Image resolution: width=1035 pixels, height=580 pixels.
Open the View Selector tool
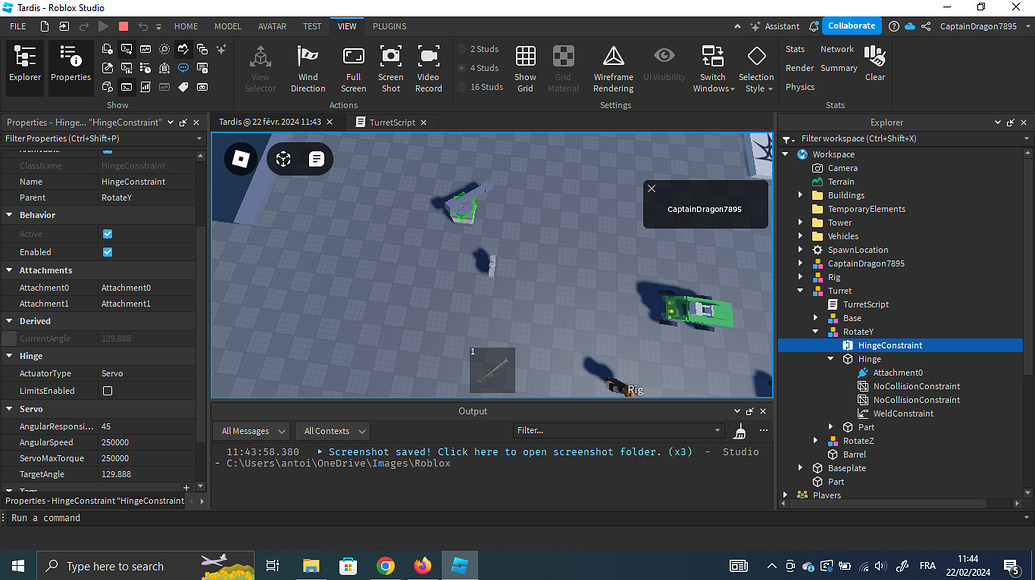[260, 69]
